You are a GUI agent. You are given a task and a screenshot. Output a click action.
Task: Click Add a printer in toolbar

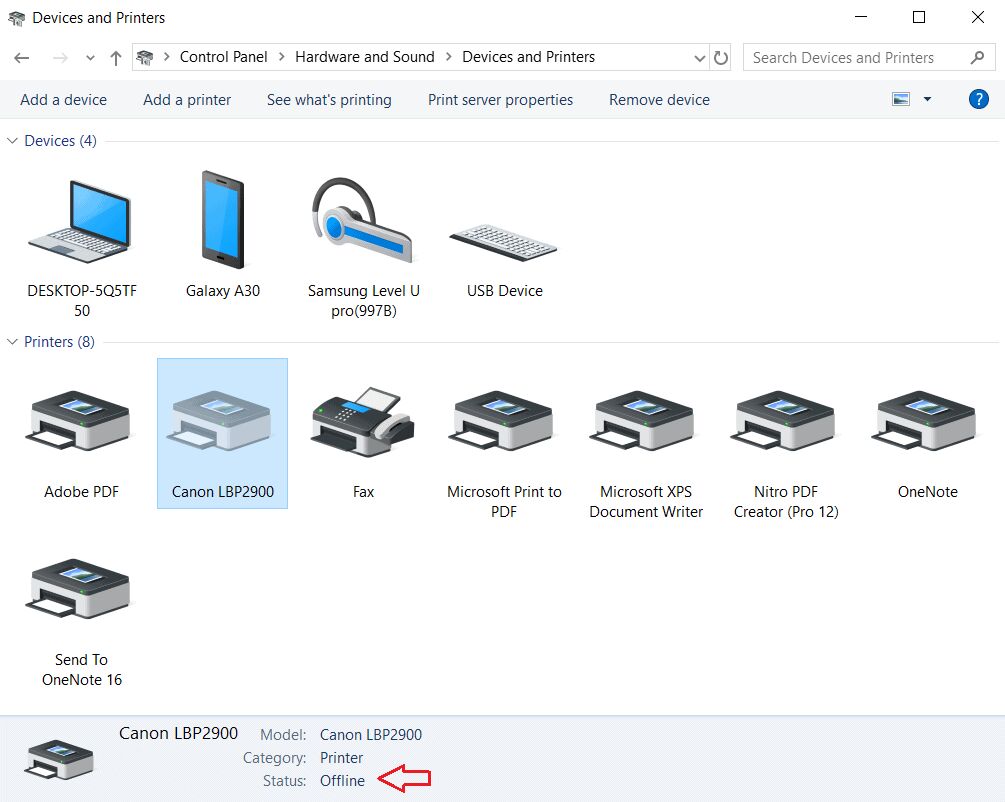point(187,100)
